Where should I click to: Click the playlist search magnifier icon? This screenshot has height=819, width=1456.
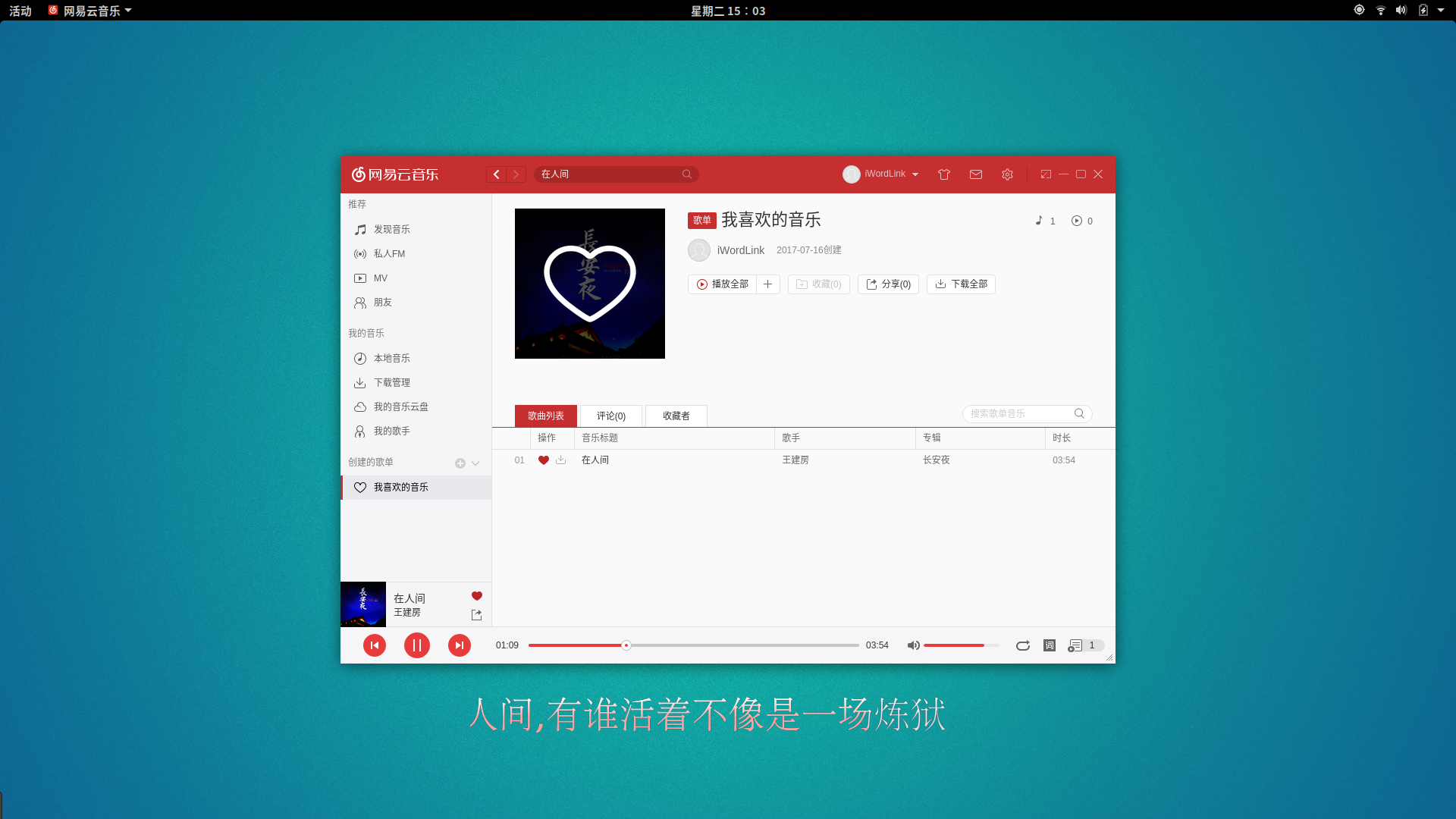(1079, 413)
